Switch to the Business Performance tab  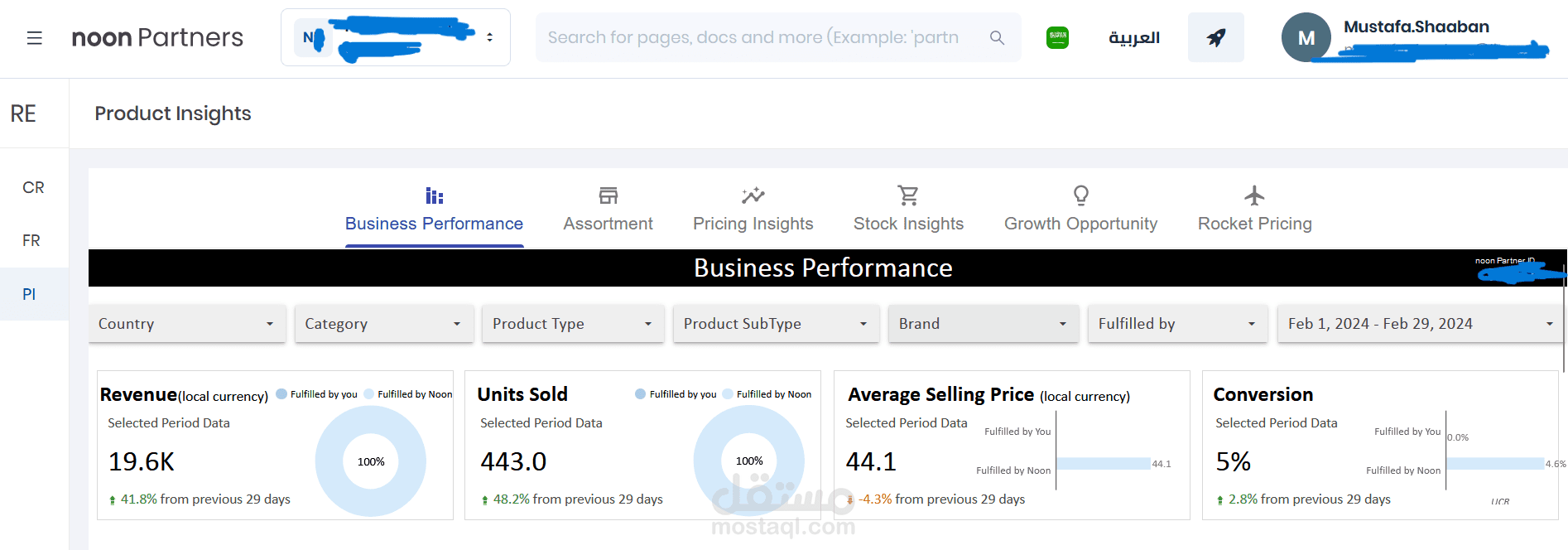tap(434, 223)
